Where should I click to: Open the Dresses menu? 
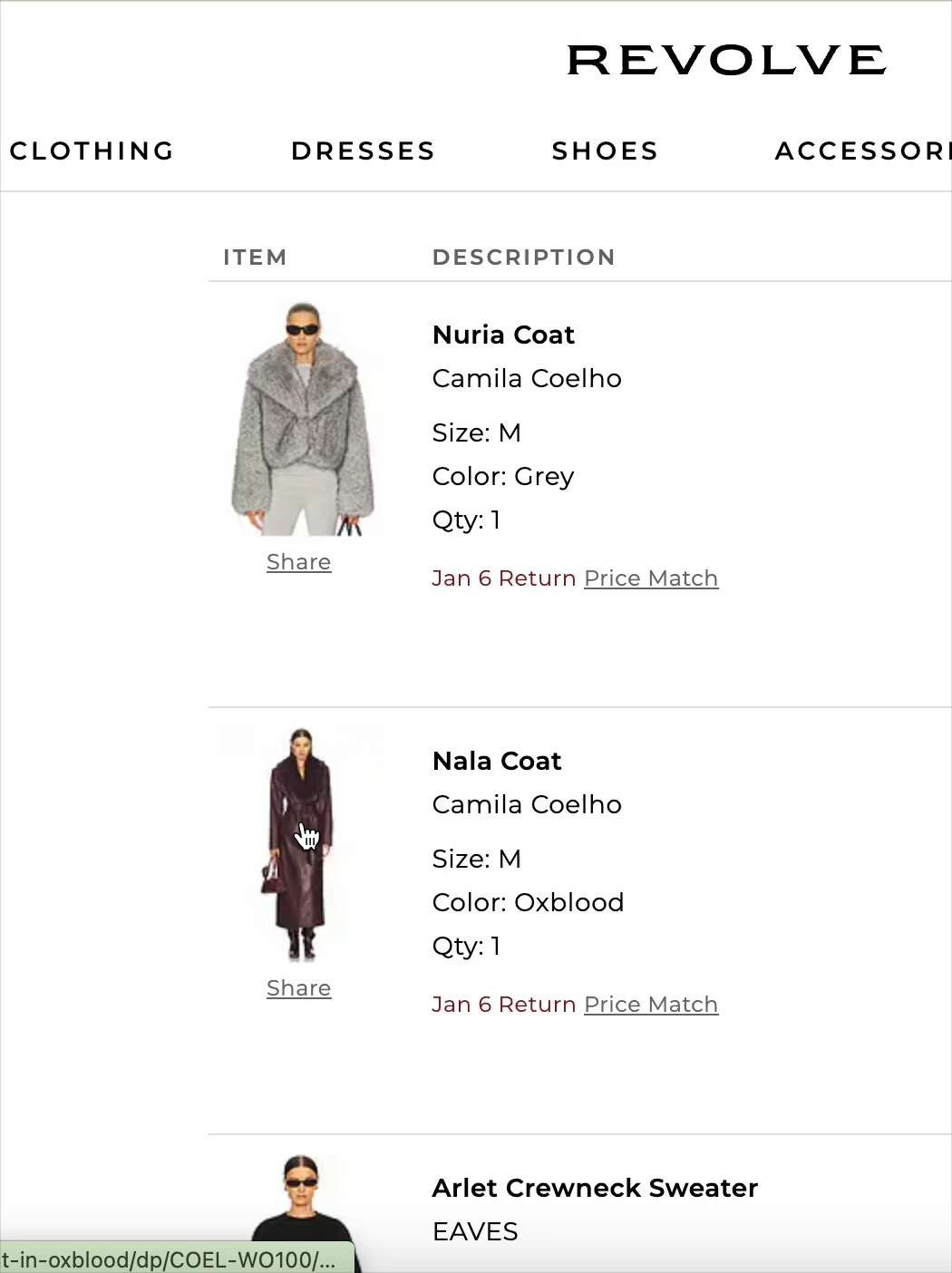(x=363, y=151)
